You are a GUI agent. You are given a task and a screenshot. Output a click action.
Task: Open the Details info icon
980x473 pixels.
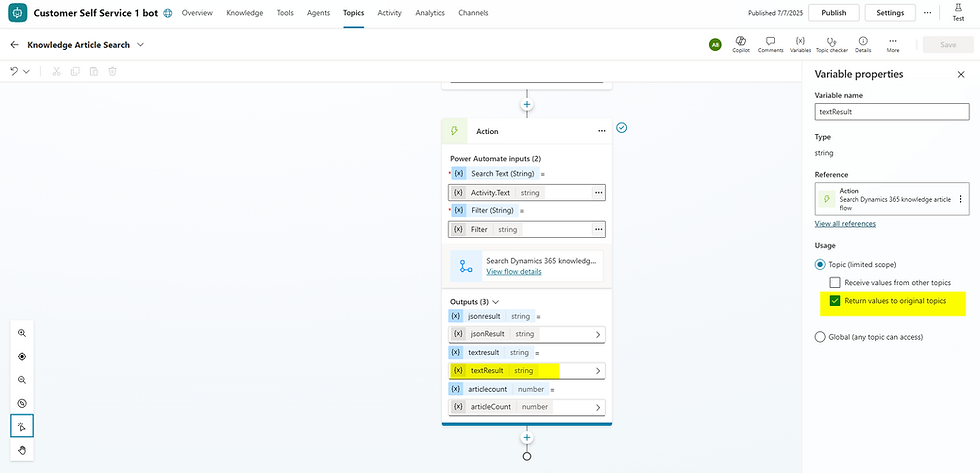[x=863, y=44]
